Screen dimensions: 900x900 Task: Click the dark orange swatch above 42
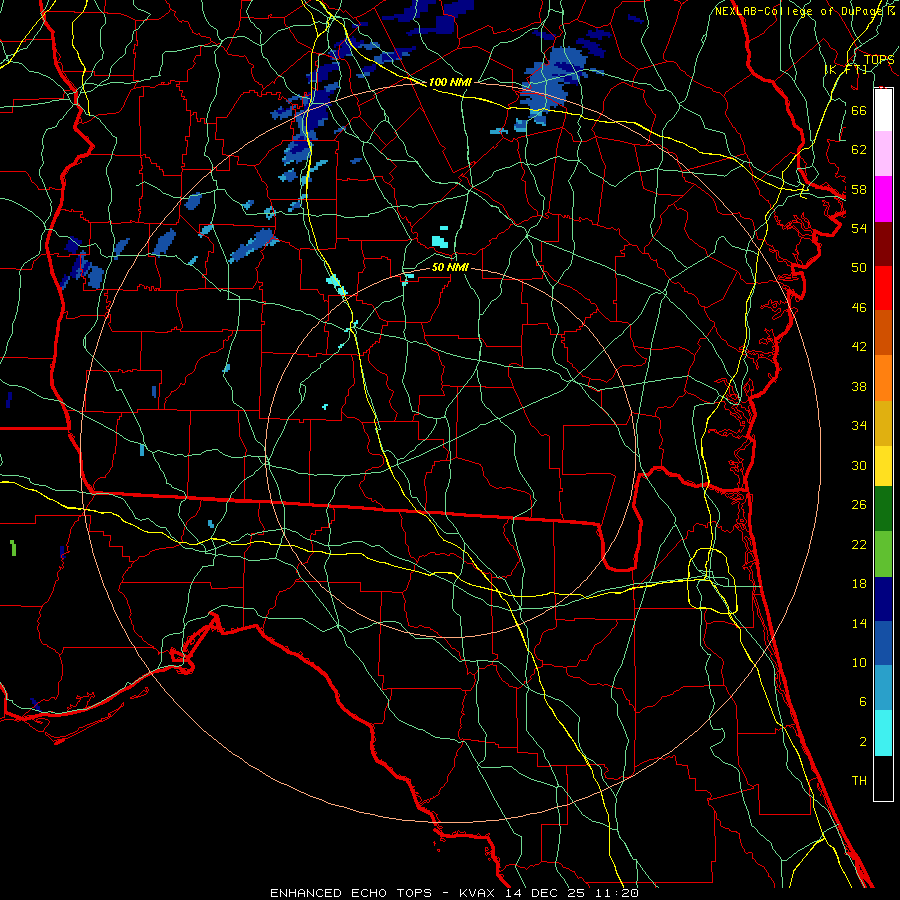883,332
